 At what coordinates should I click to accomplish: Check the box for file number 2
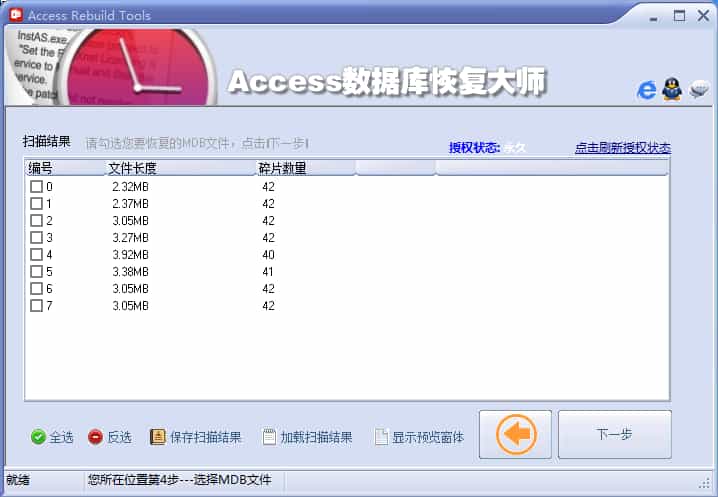36,220
